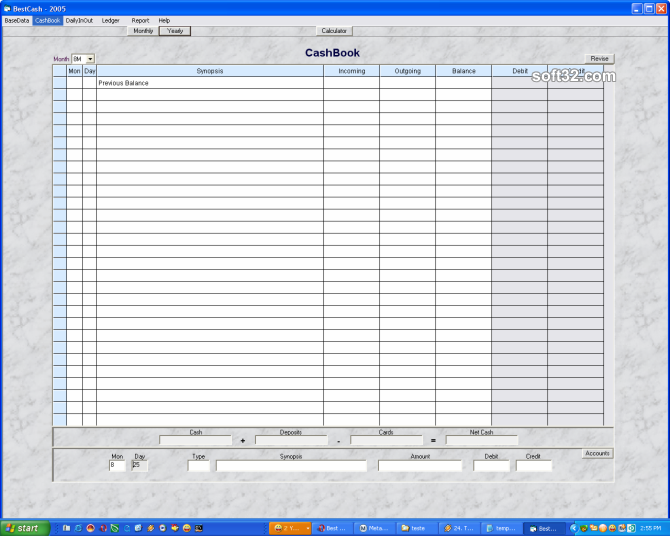The image size is (670, 536).
Task: Click the Type entry field
Action: (x=199, y=466)
